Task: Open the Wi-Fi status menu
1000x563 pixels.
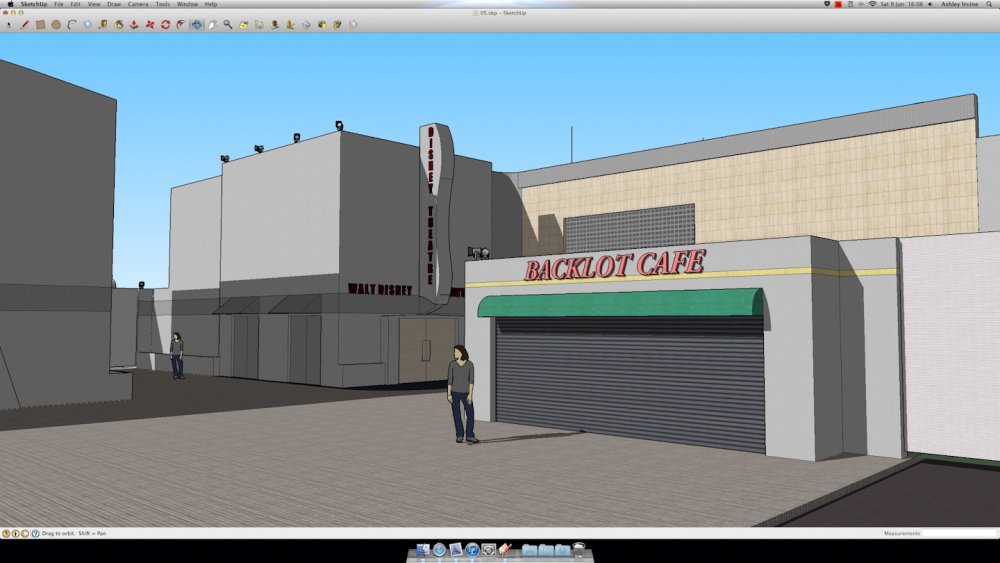Action: point(872,4)
